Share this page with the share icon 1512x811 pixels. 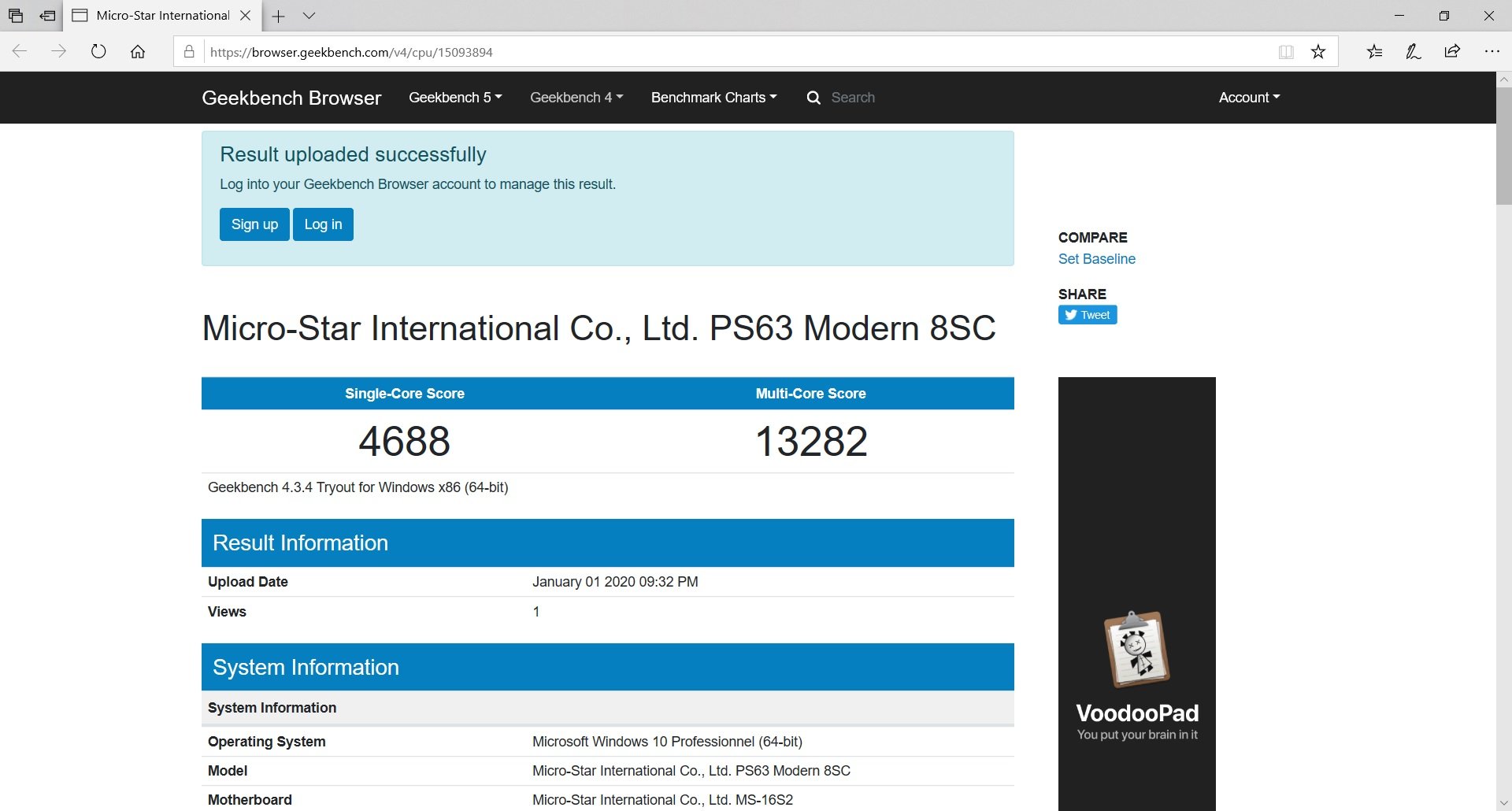pyautogui.click(x=1452, y=51)
